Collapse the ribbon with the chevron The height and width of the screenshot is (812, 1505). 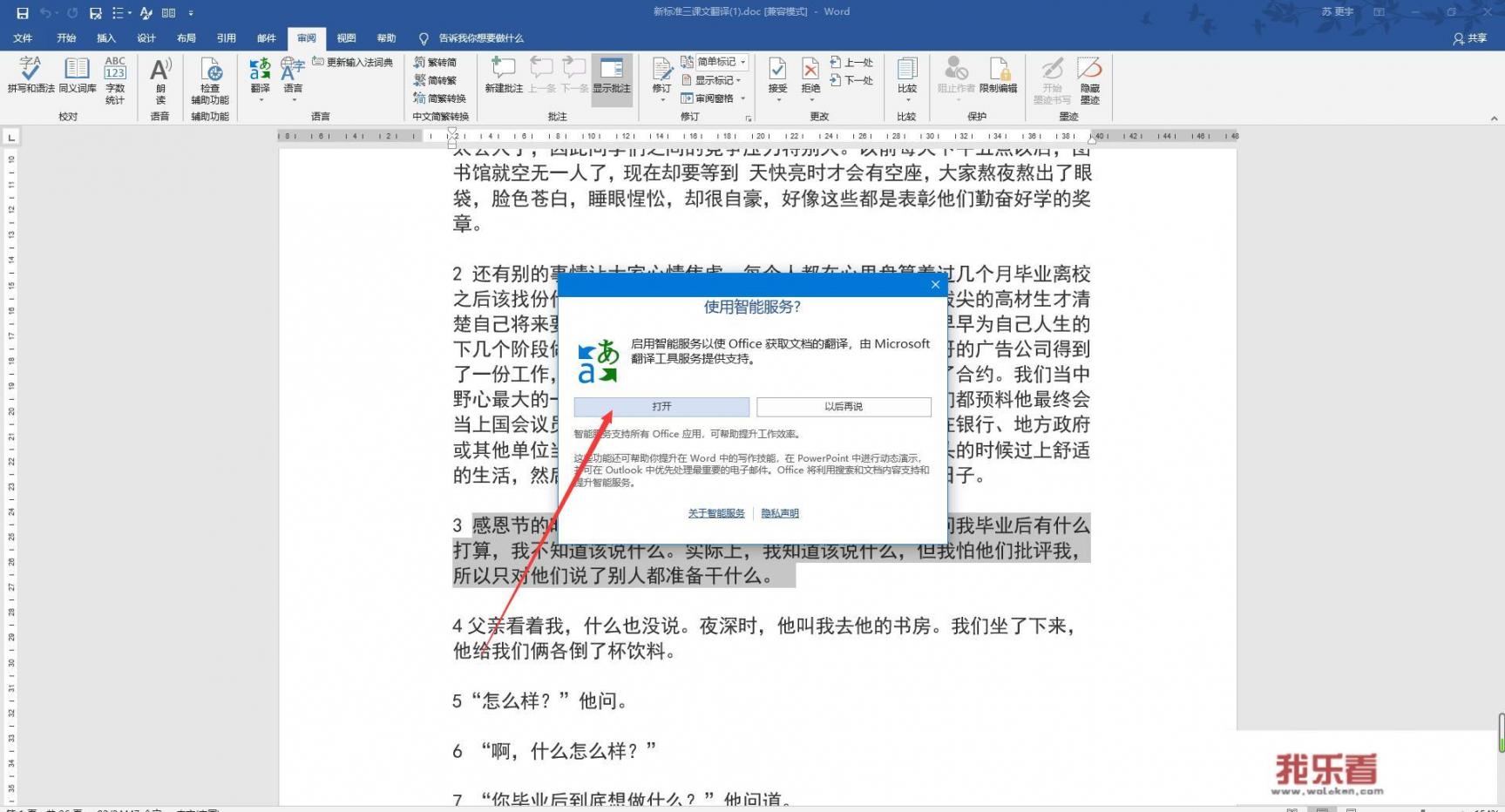pyautogui.click(x=1494, y=118)
